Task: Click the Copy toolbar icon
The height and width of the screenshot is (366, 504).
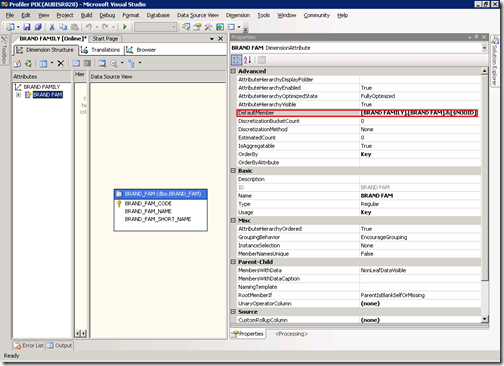Action: pyautogui.click(x=63, y=27)
